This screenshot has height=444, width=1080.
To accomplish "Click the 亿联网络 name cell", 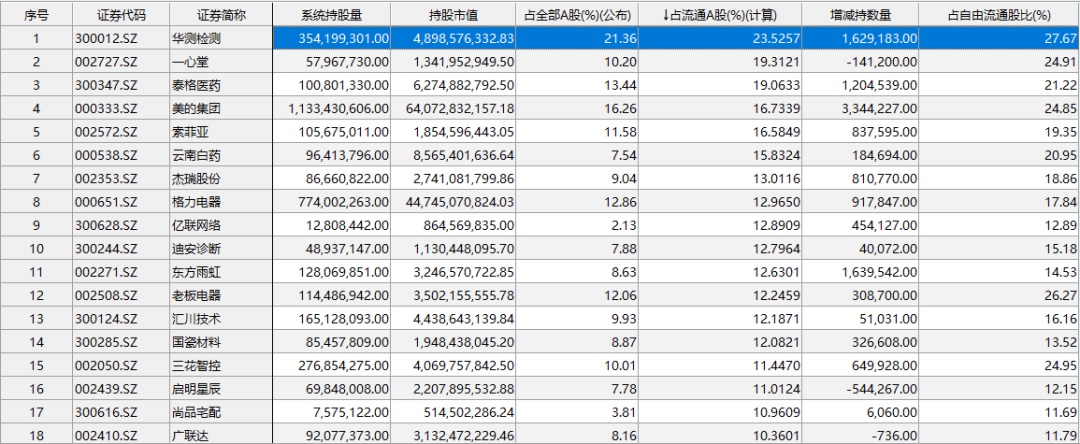I will click(221, 225).
